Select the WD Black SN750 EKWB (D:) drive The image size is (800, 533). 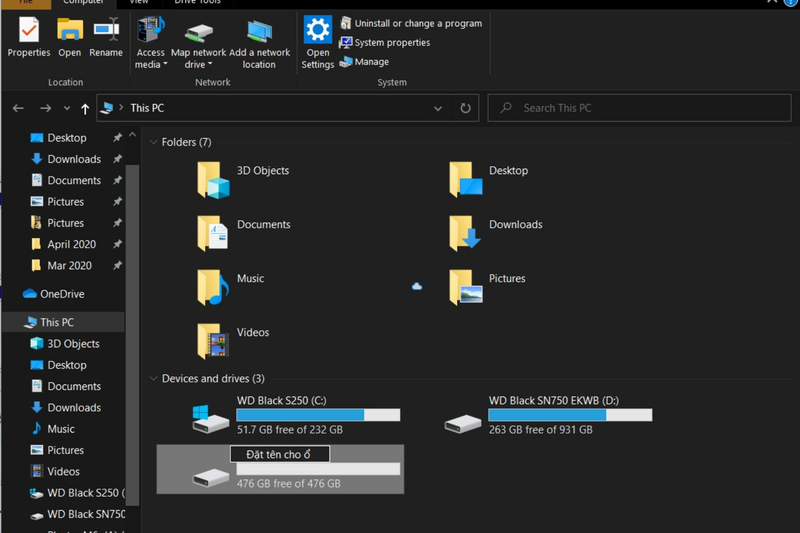547,415
